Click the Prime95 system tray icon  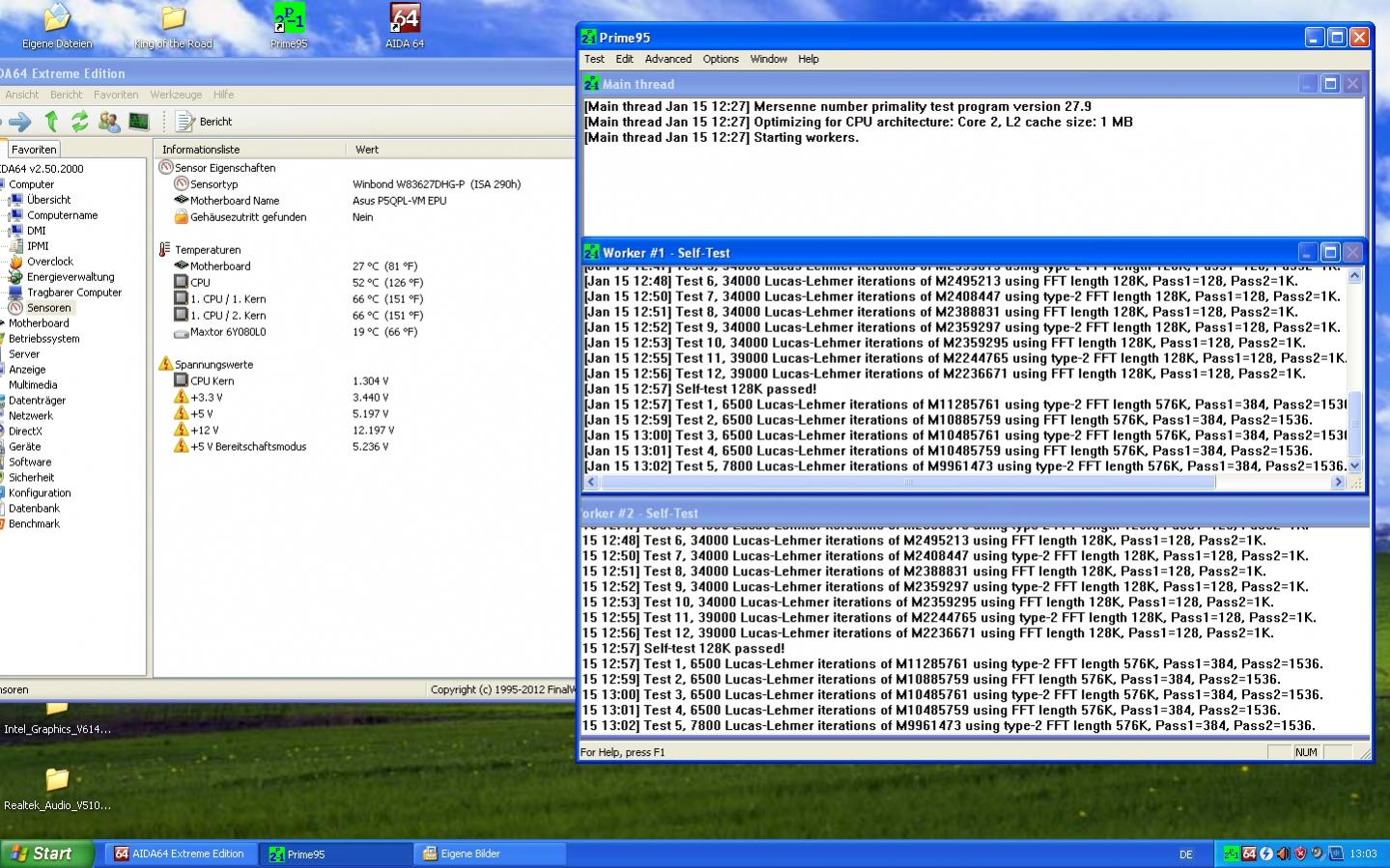point(1231,854)
